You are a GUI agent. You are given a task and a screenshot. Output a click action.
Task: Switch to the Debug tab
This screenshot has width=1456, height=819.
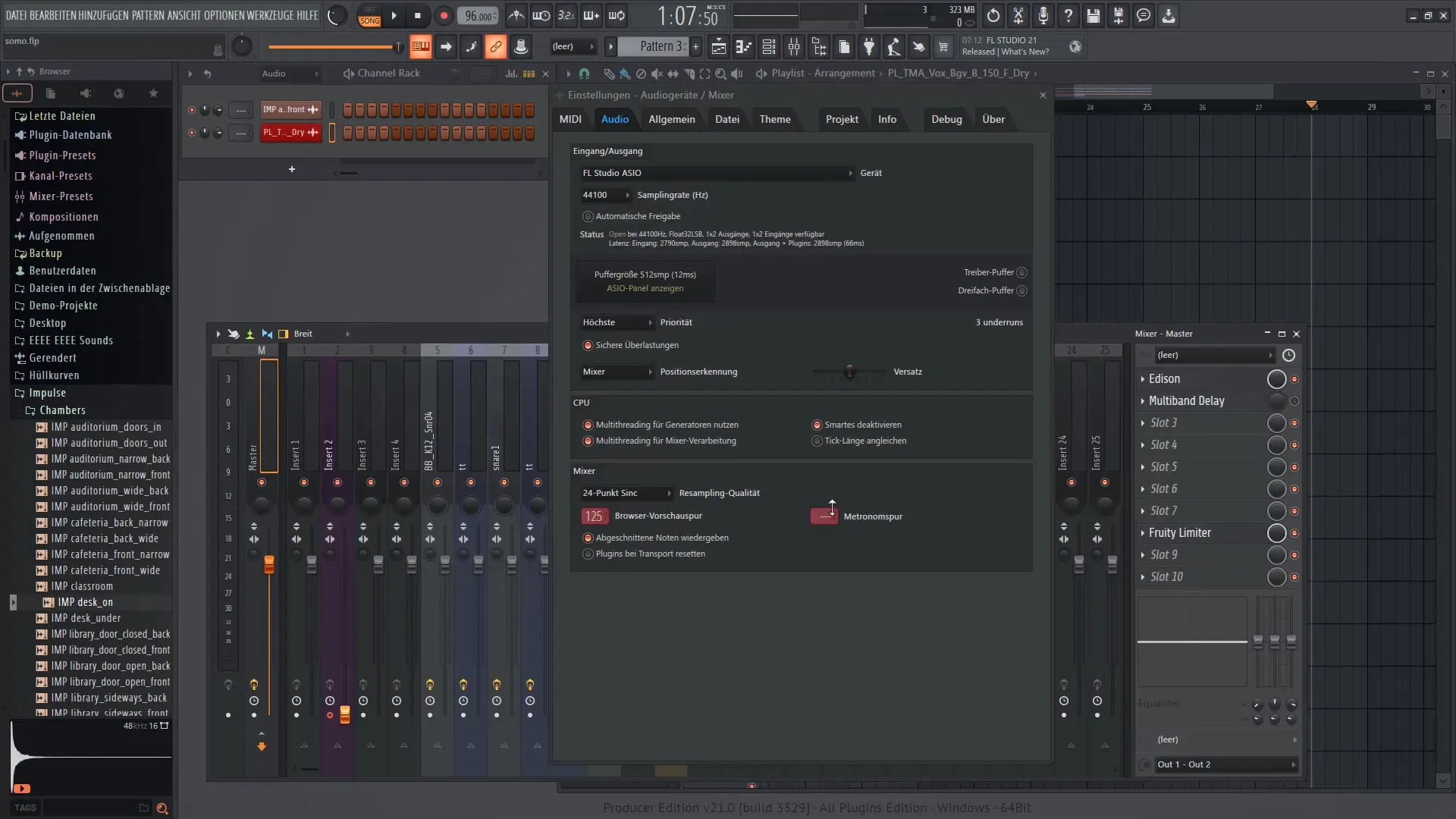tap(946, 118)
